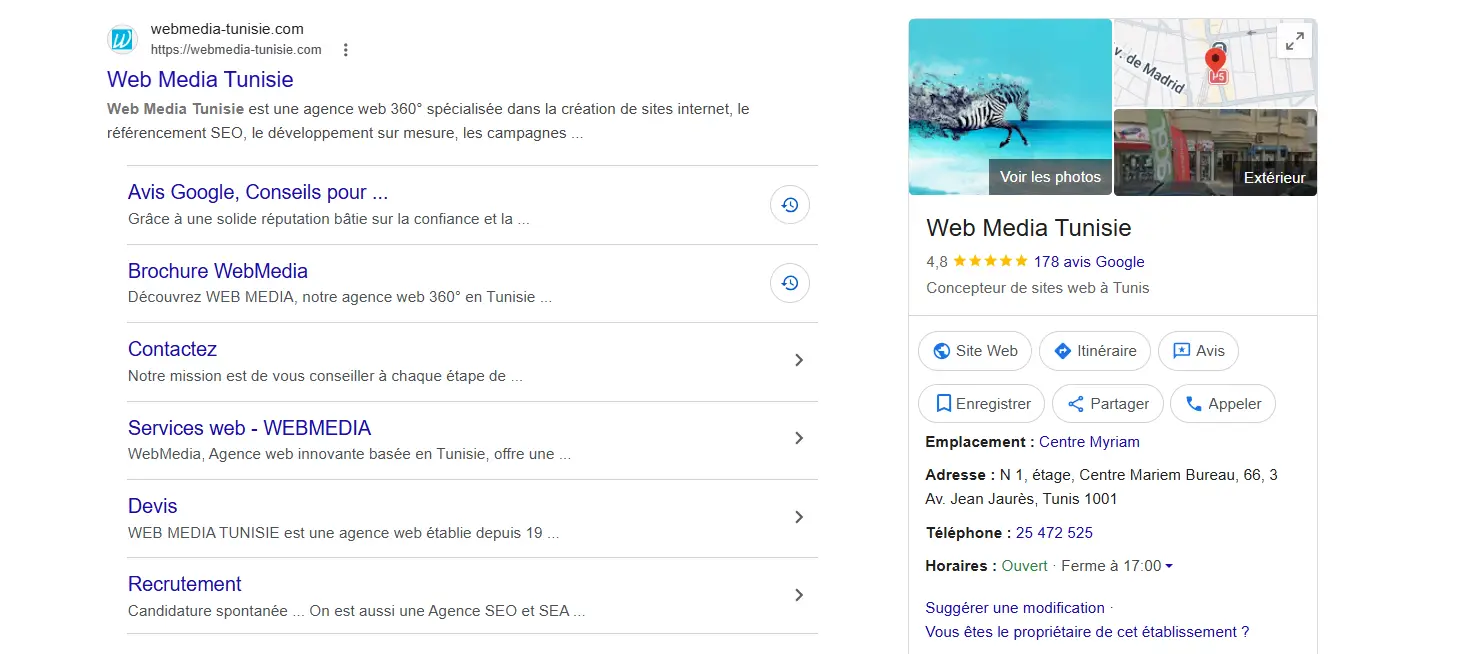
Task: Click the Adresse address text
Action: pos(1102,487)
